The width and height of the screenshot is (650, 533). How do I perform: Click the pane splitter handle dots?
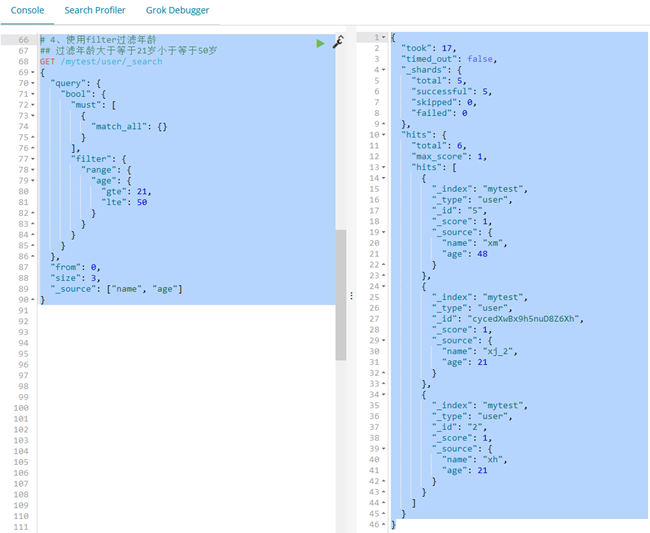coord(352,296)
